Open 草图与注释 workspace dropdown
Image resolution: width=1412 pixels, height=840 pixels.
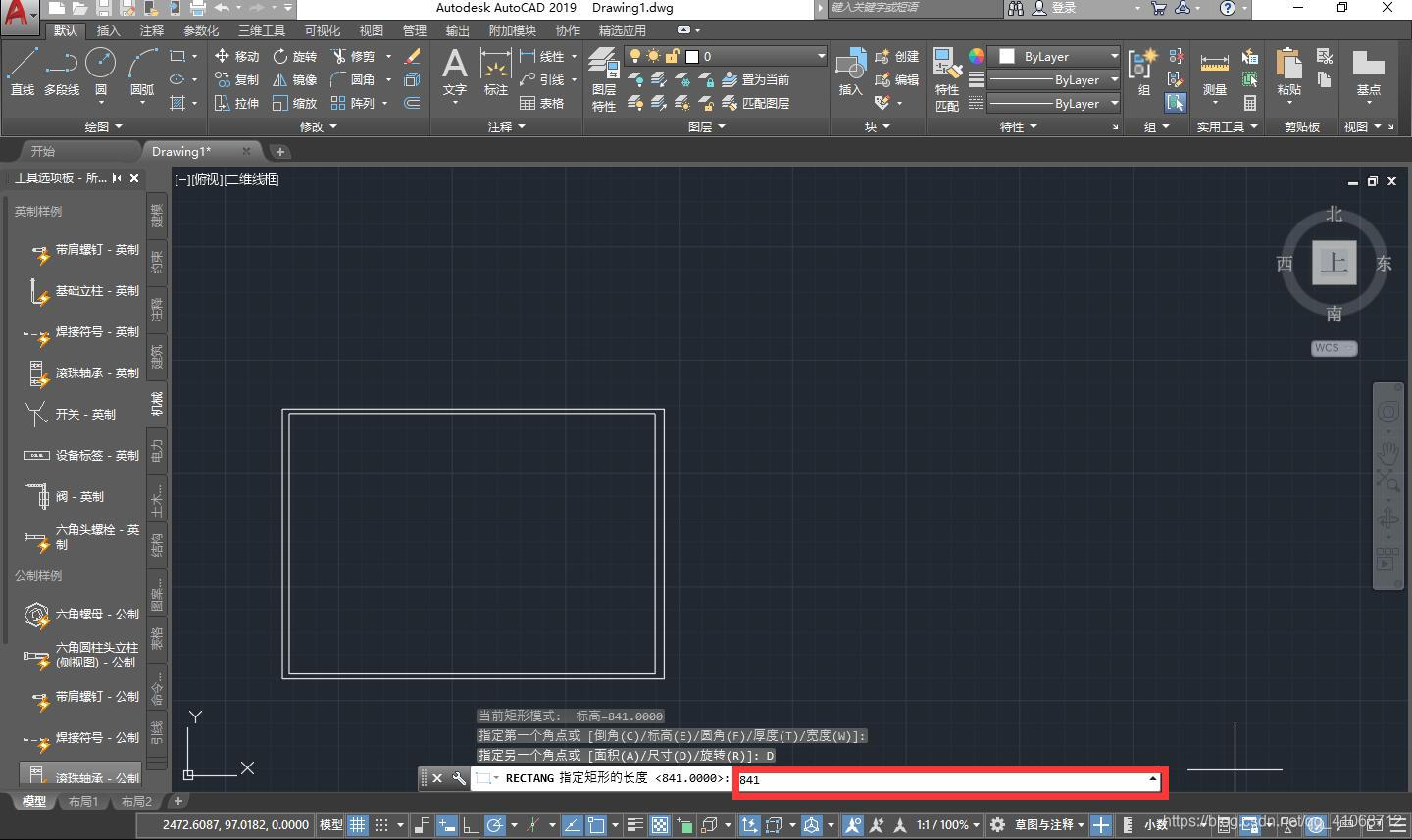(x=1049, y=825)
